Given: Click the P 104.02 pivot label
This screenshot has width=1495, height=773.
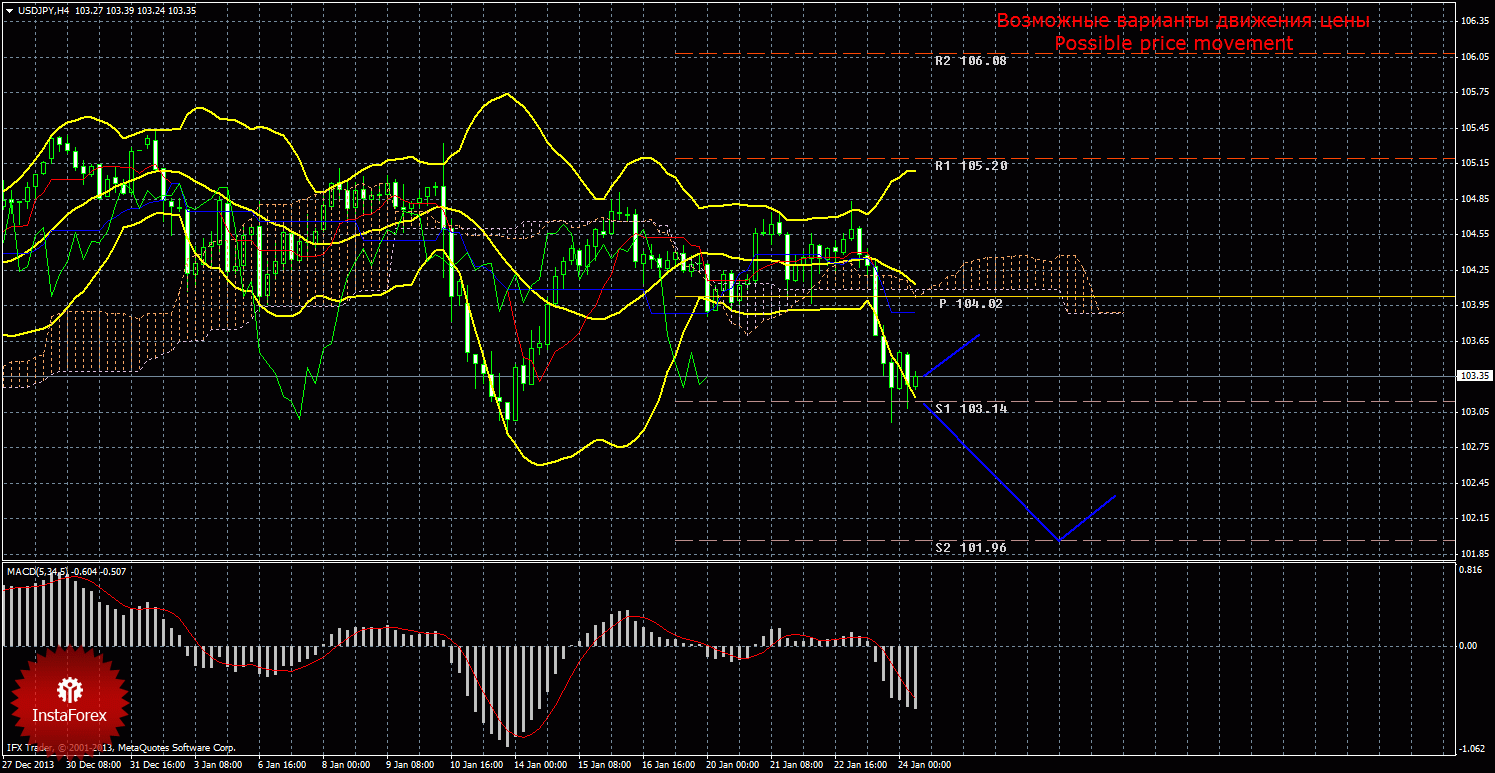Looking at the screenshot, I should point(971,303).
